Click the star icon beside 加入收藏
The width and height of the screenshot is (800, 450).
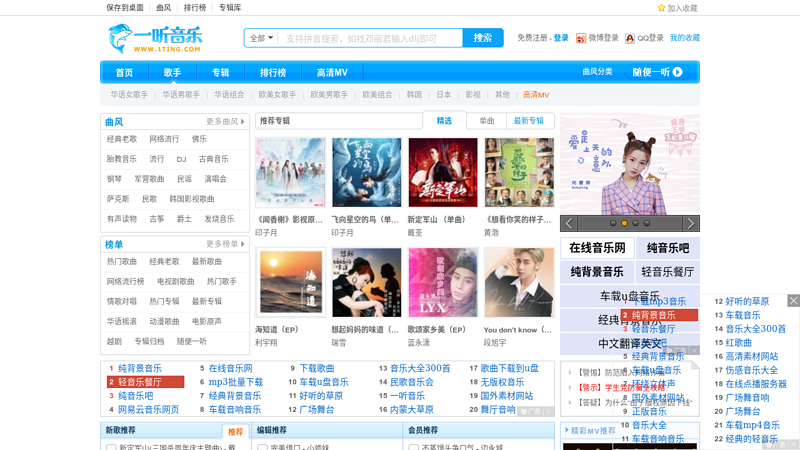(x=661, y=8)
